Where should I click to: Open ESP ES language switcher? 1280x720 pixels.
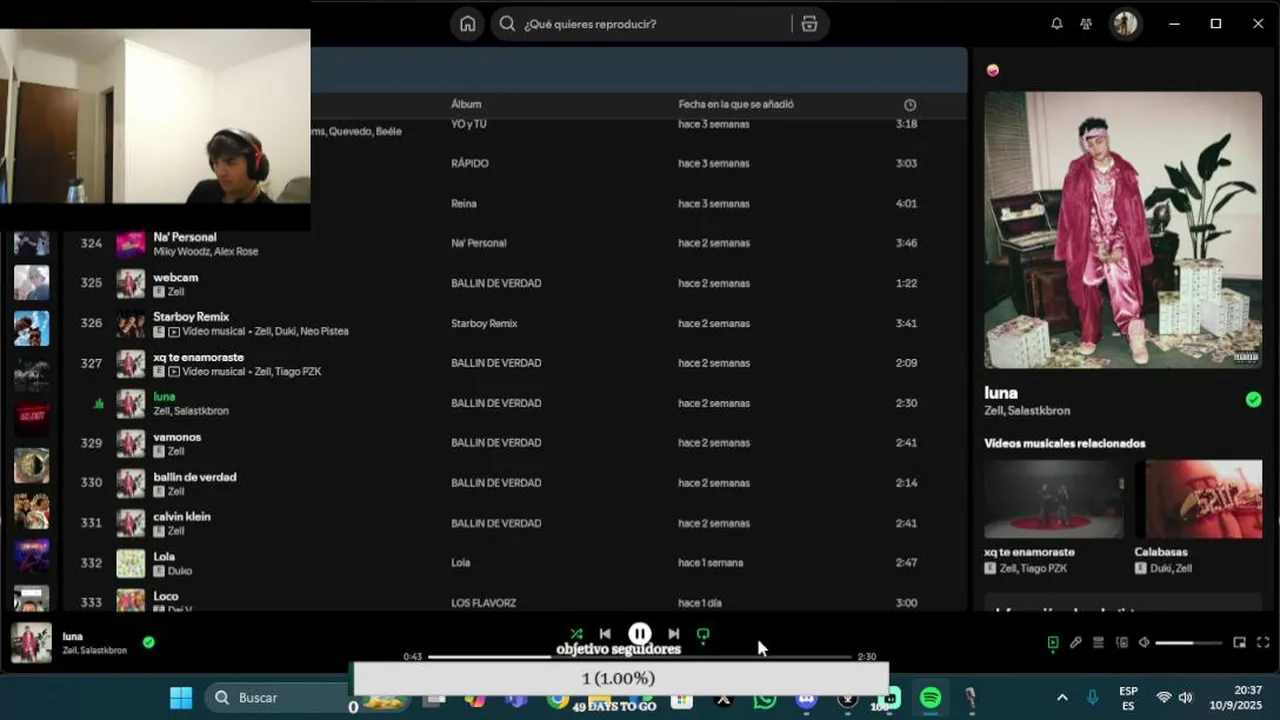[1128, 698]
